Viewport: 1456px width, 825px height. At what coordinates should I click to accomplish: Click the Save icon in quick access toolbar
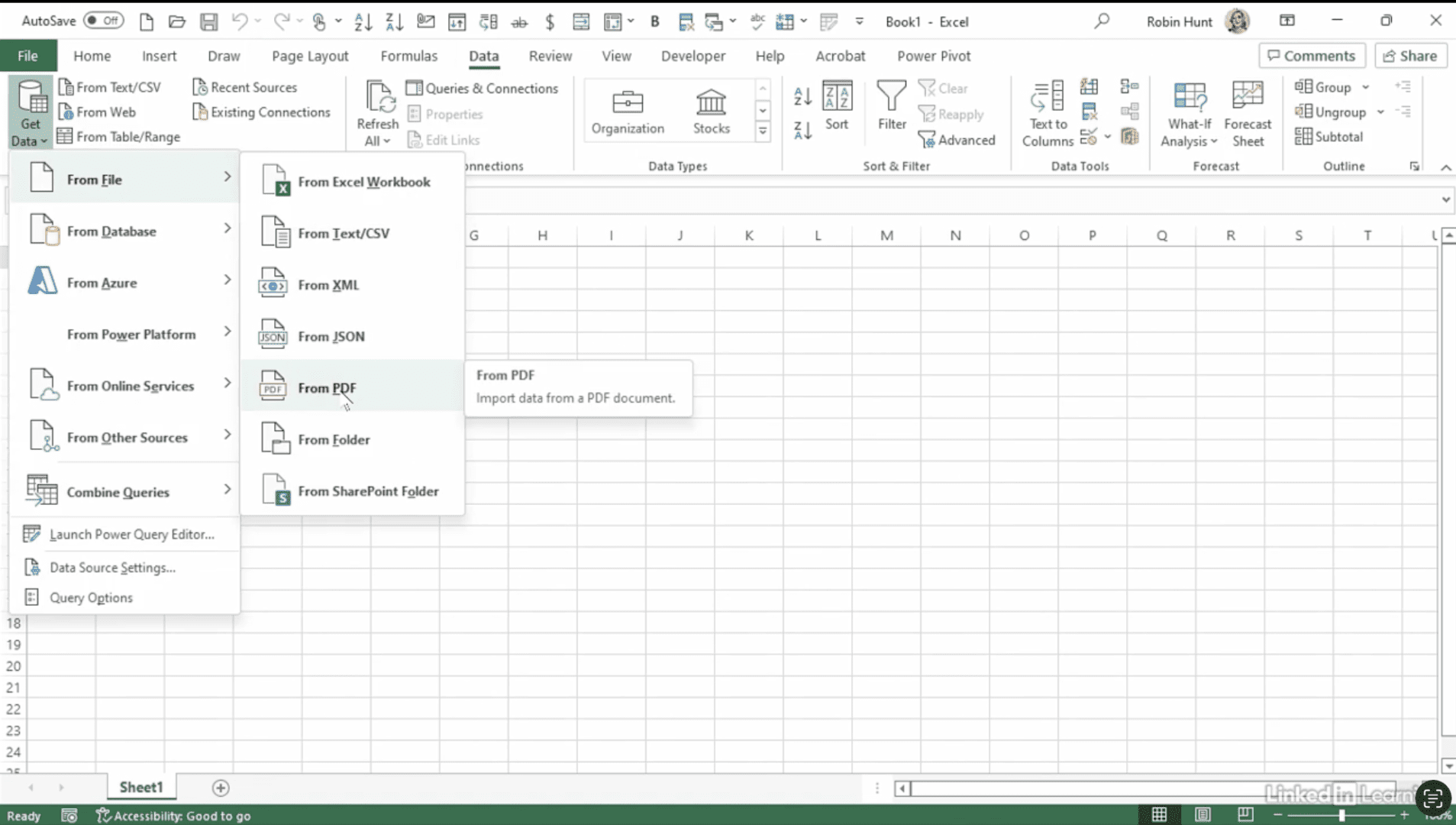pos(208,21)
